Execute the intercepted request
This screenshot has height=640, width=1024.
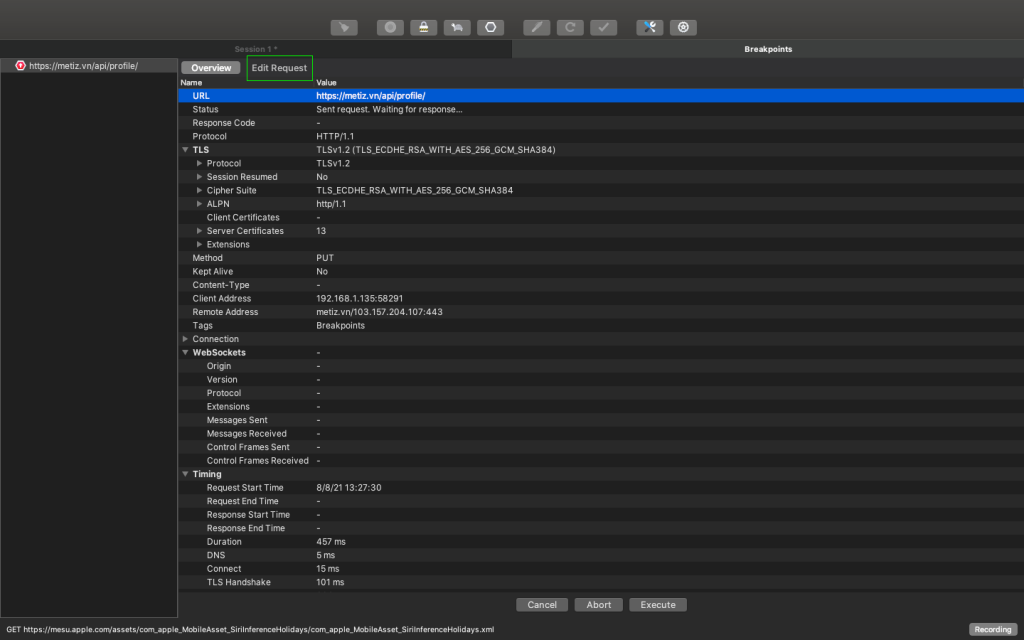point(658,605)
